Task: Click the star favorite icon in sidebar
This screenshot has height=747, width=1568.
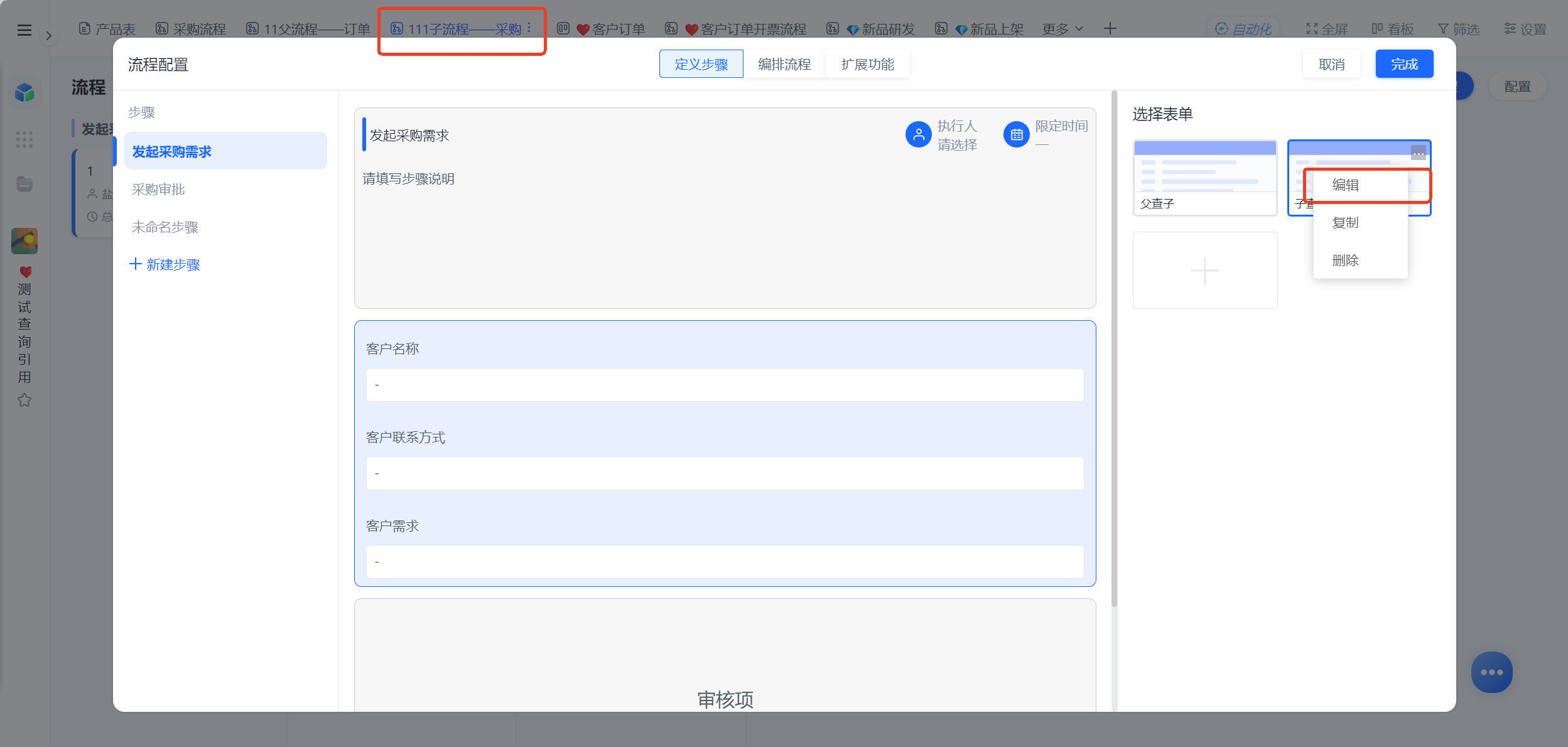Action: click(24, 400)
